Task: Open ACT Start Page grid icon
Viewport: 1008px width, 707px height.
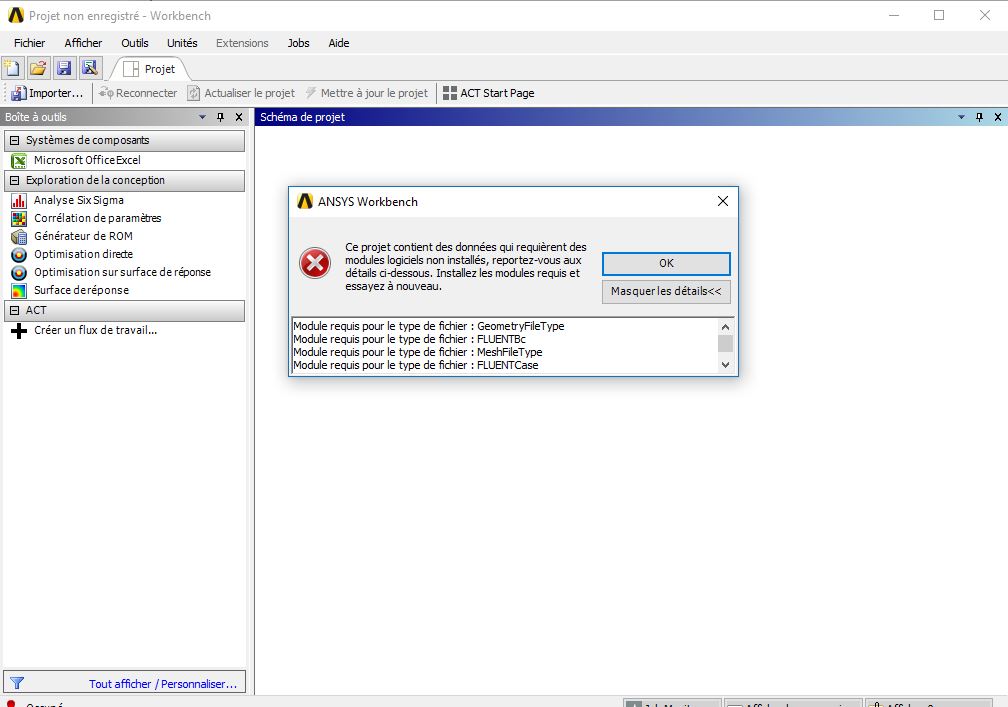Action: [x=450, y=93]
